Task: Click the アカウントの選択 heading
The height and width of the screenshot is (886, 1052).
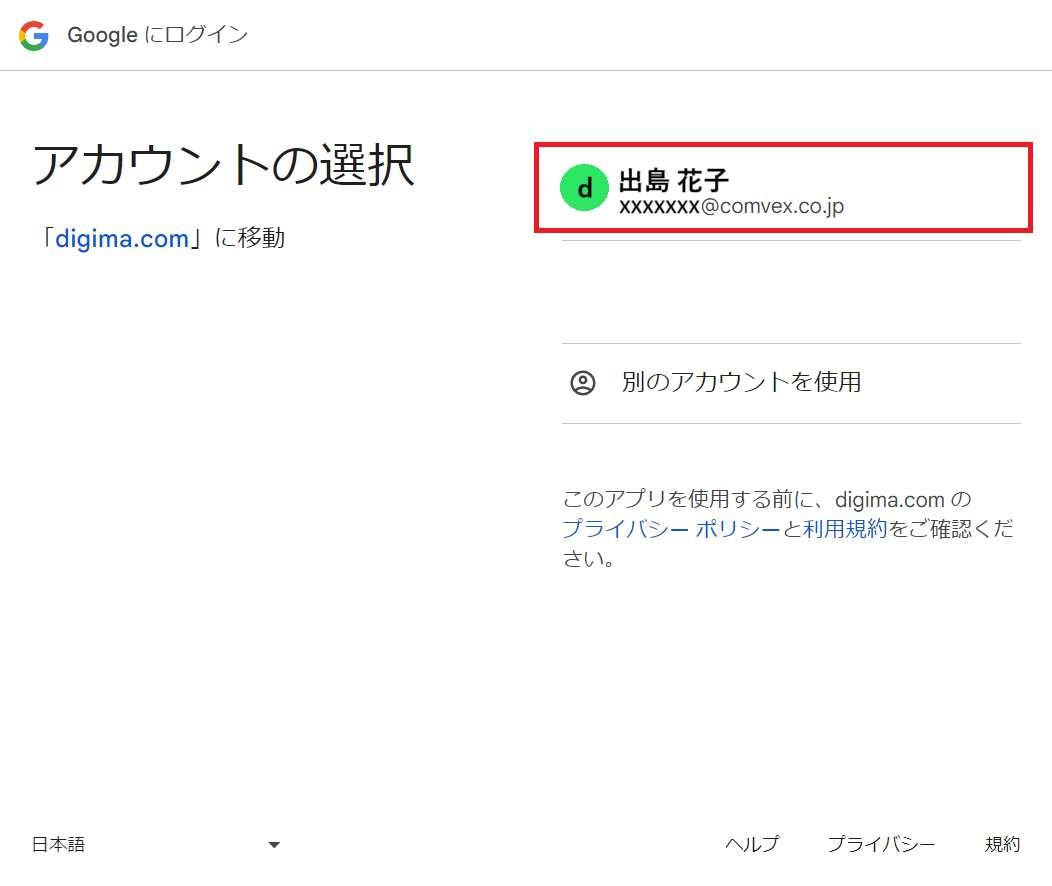Action: point(223,165)
